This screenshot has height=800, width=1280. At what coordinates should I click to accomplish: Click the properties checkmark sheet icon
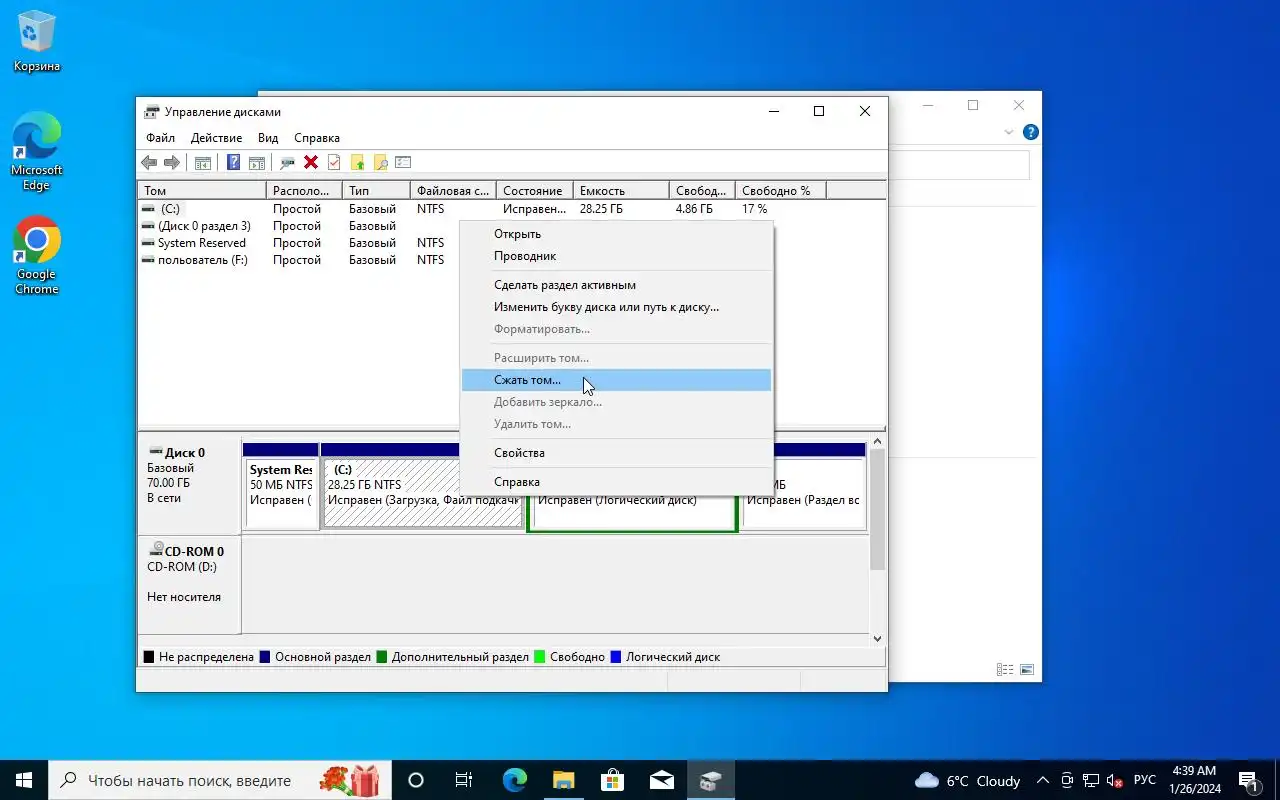pos(334,163)
